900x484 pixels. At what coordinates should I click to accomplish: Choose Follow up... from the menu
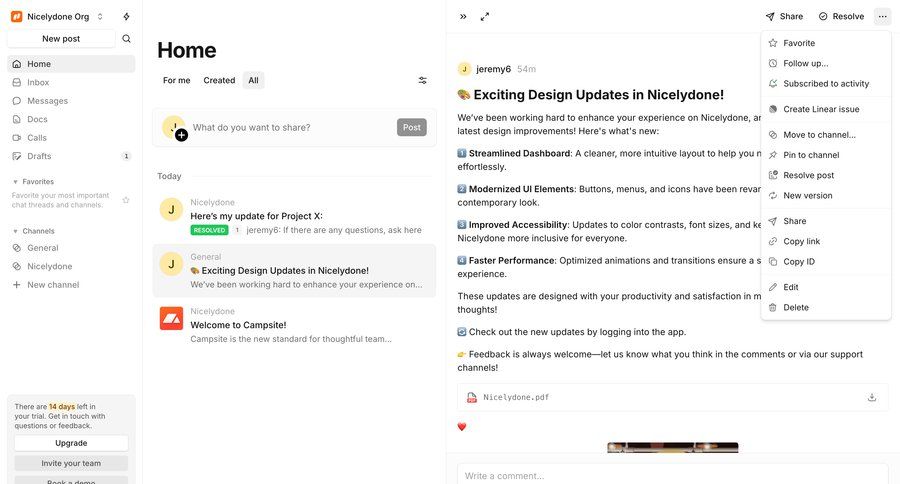(x=826, y=63)
